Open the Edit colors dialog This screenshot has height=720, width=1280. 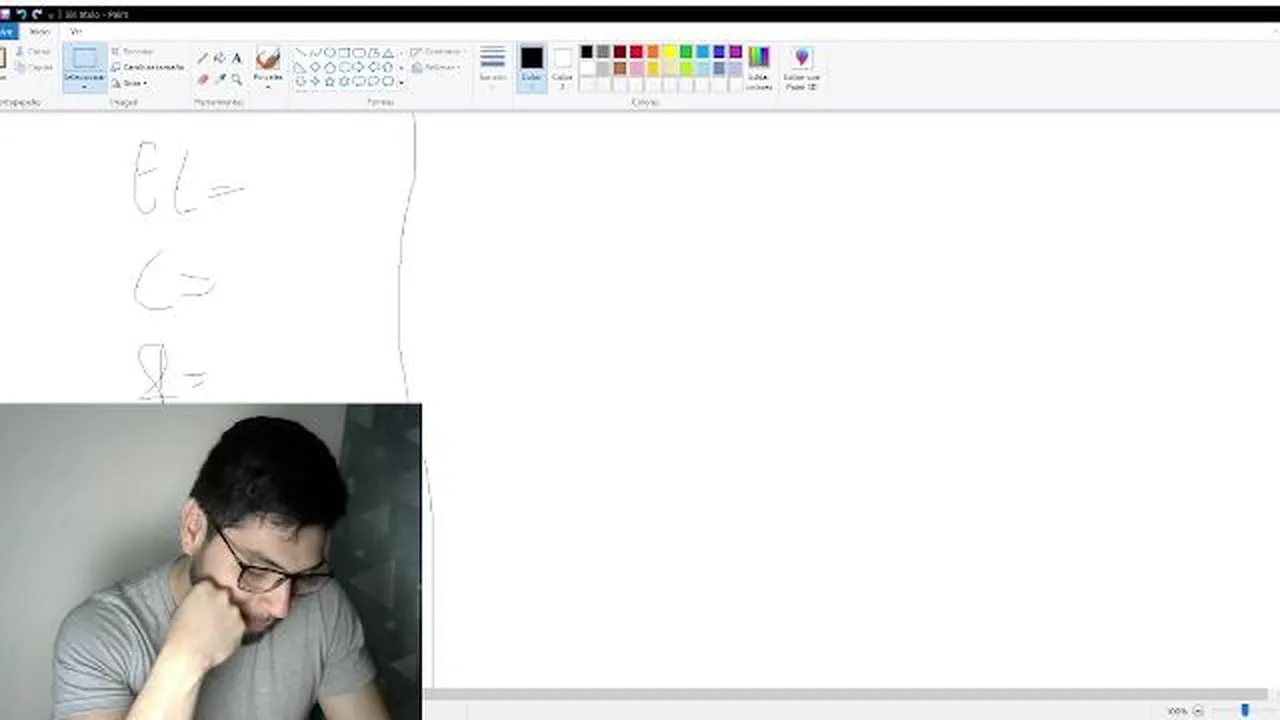point(759,67)
